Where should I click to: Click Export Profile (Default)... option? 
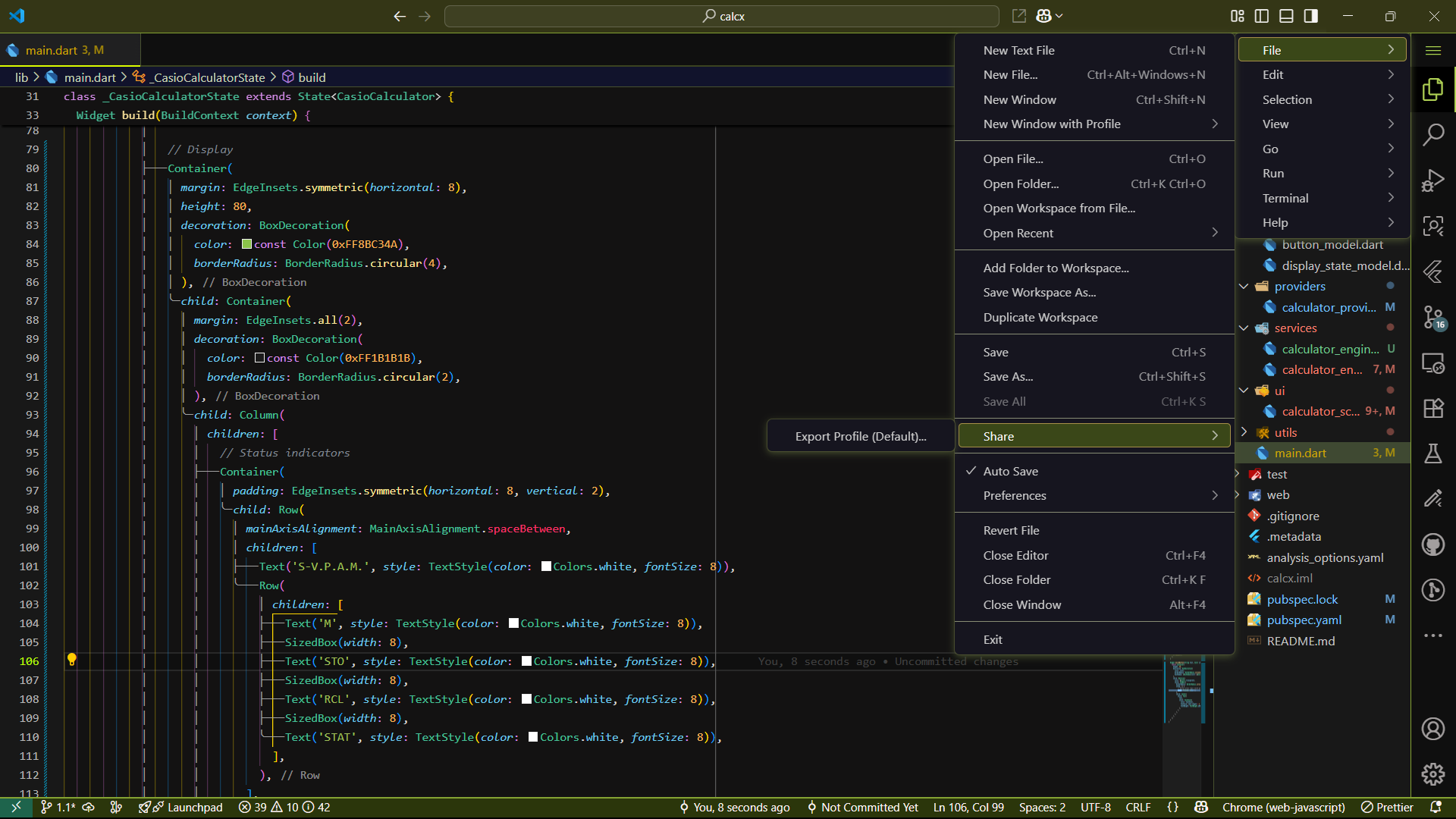860,436
